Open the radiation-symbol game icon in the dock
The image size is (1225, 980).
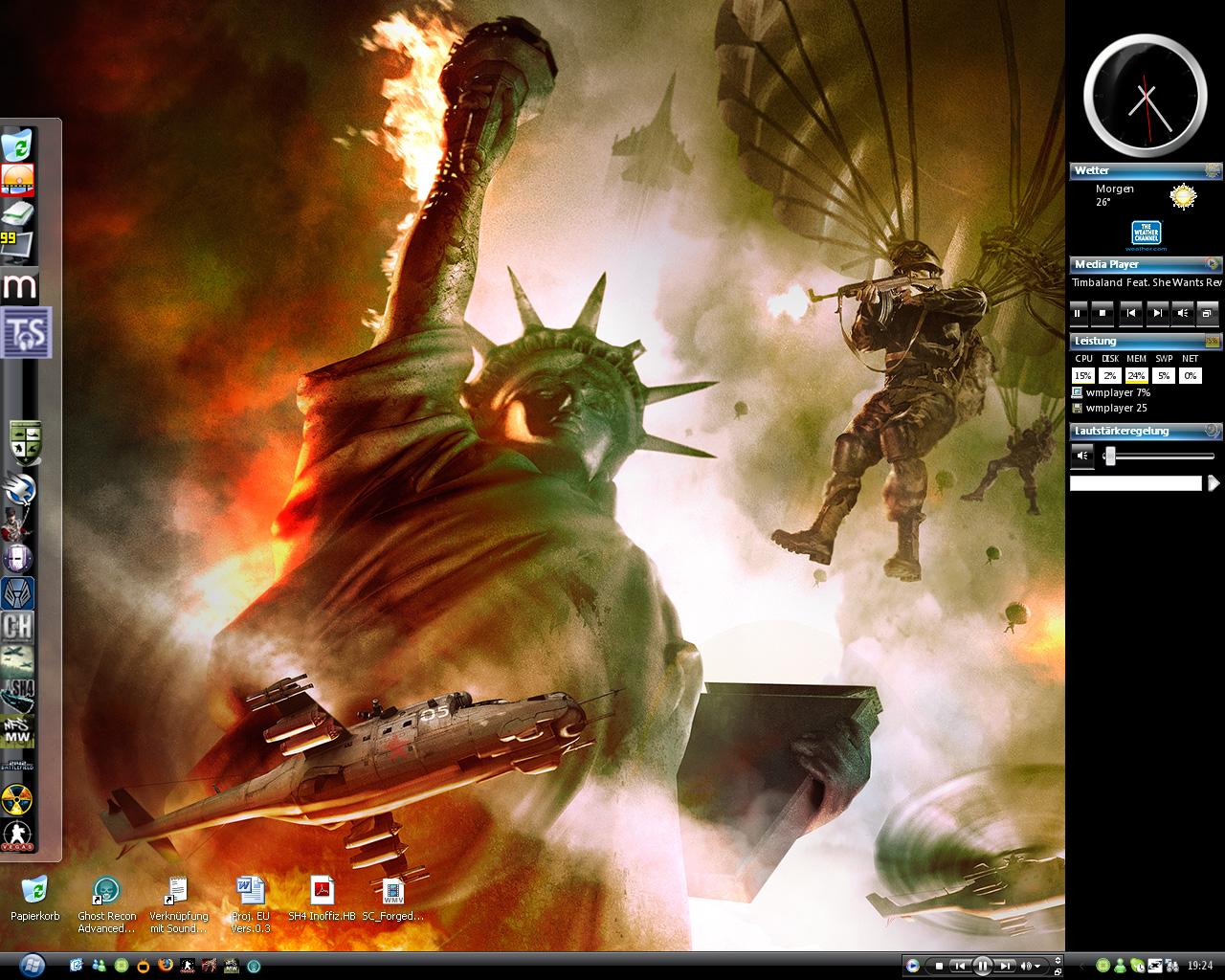click(17, 798)
